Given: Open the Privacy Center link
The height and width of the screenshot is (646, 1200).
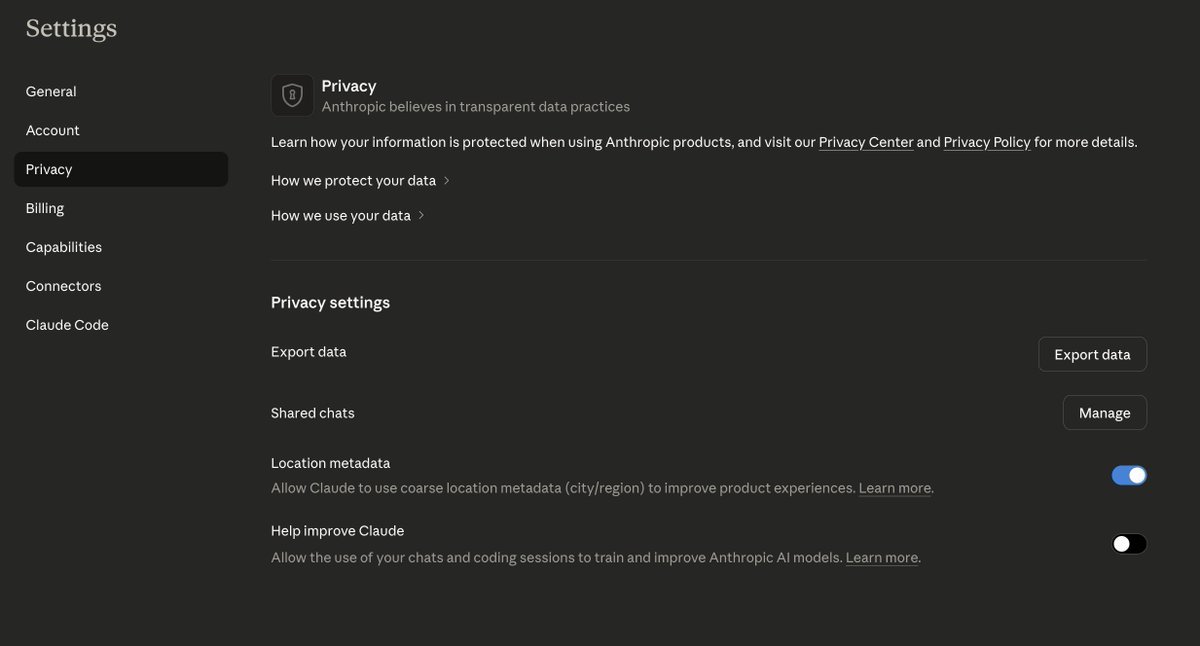Looking at the screenshot, I should pos(866,142).
